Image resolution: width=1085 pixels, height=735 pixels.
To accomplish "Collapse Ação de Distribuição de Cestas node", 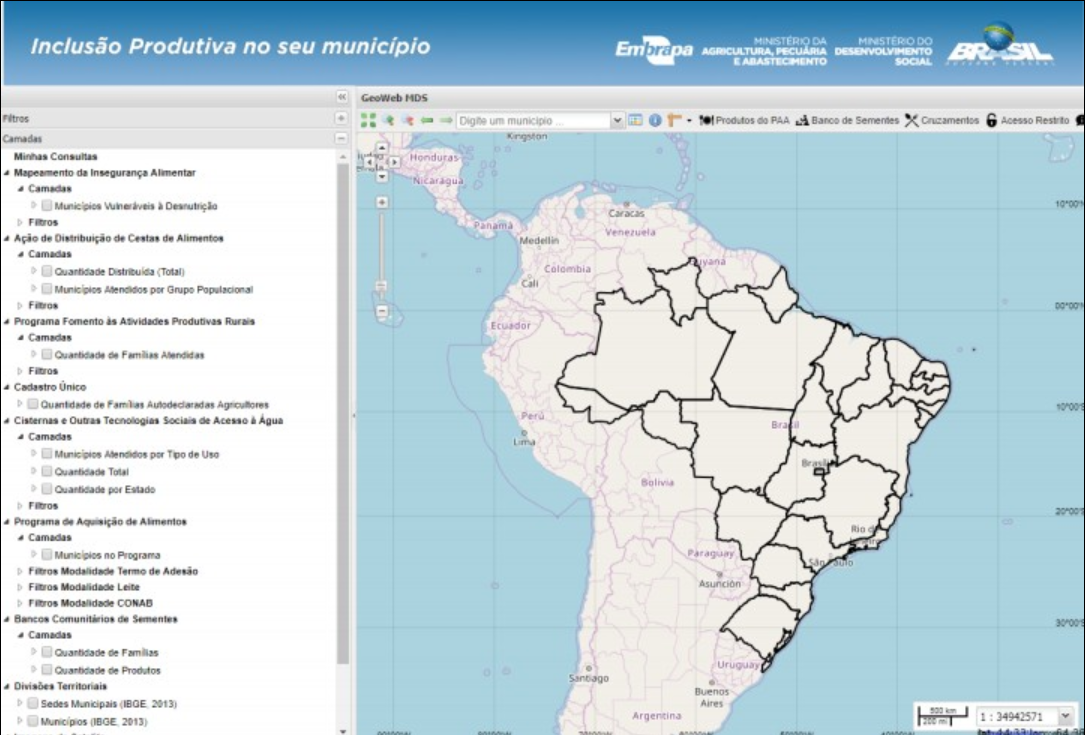I will click(x=7, y=239).
